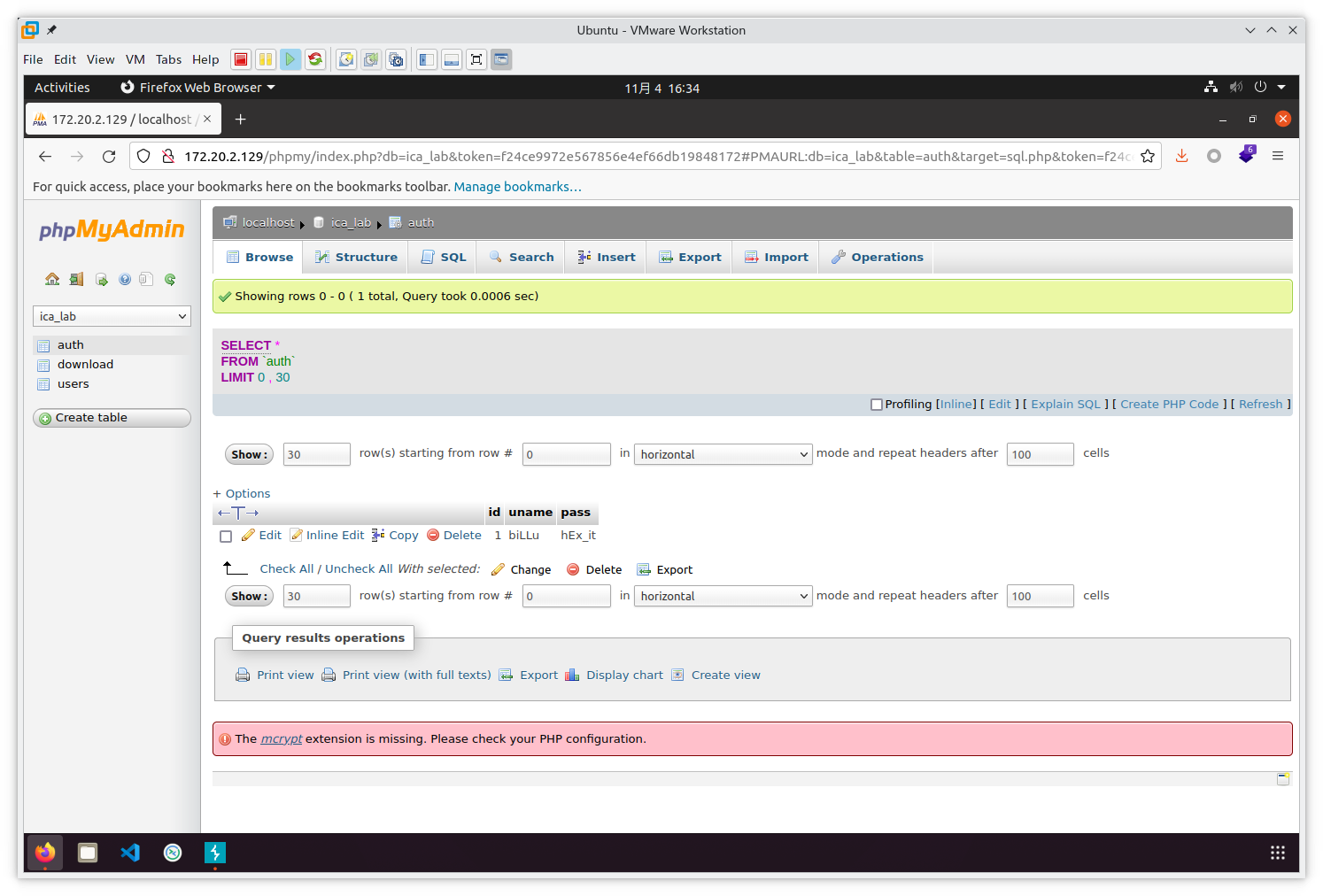1323x896 pixels.
Task: Click the download table icon in sidebar
Action: (x=43, y=365)
